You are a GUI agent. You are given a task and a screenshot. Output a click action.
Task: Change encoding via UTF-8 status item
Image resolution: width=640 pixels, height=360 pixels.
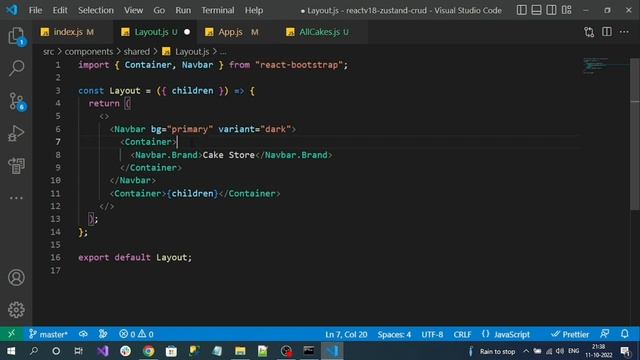click(432, 334)
